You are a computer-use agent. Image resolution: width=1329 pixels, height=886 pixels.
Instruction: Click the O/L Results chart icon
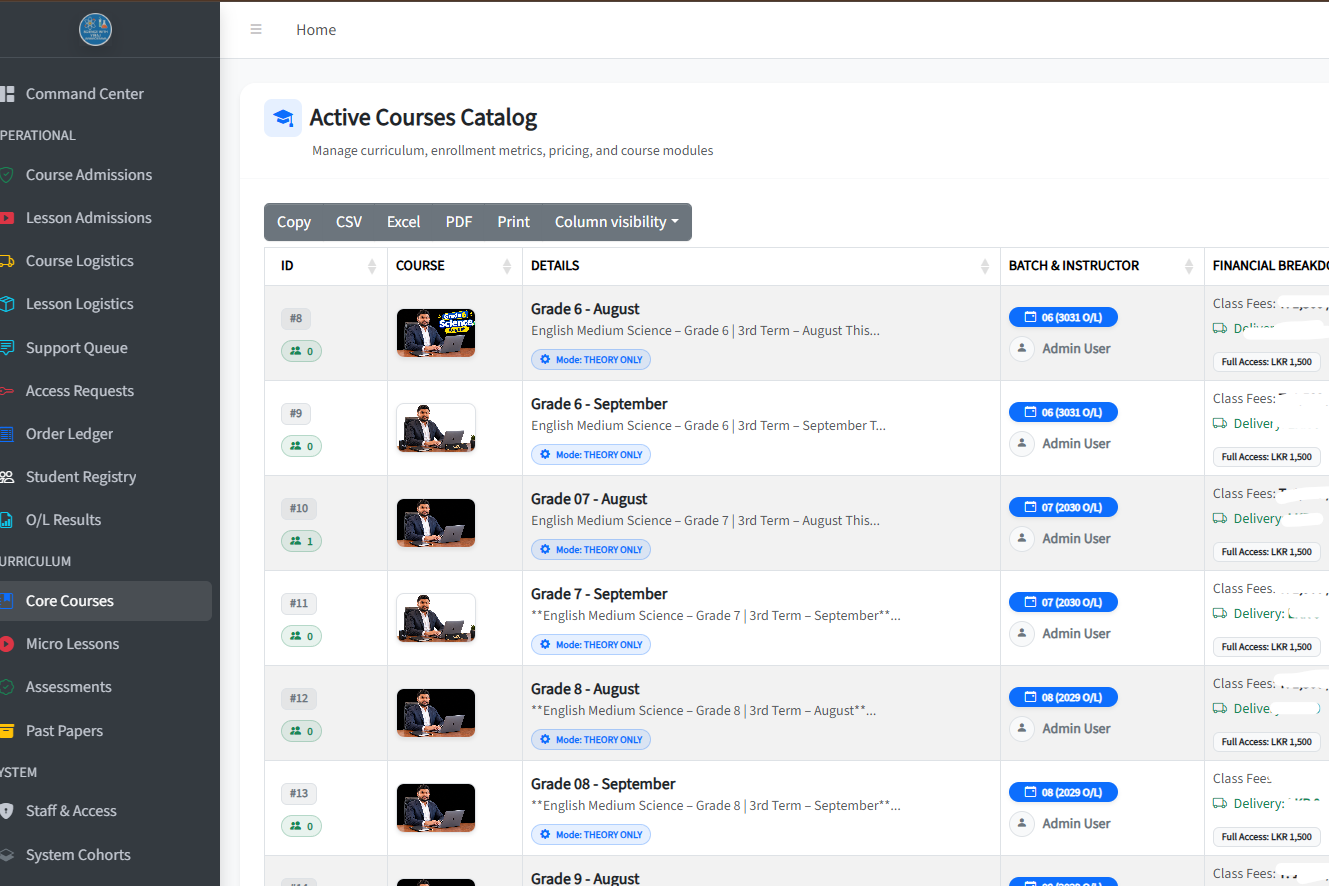point(7,520)
